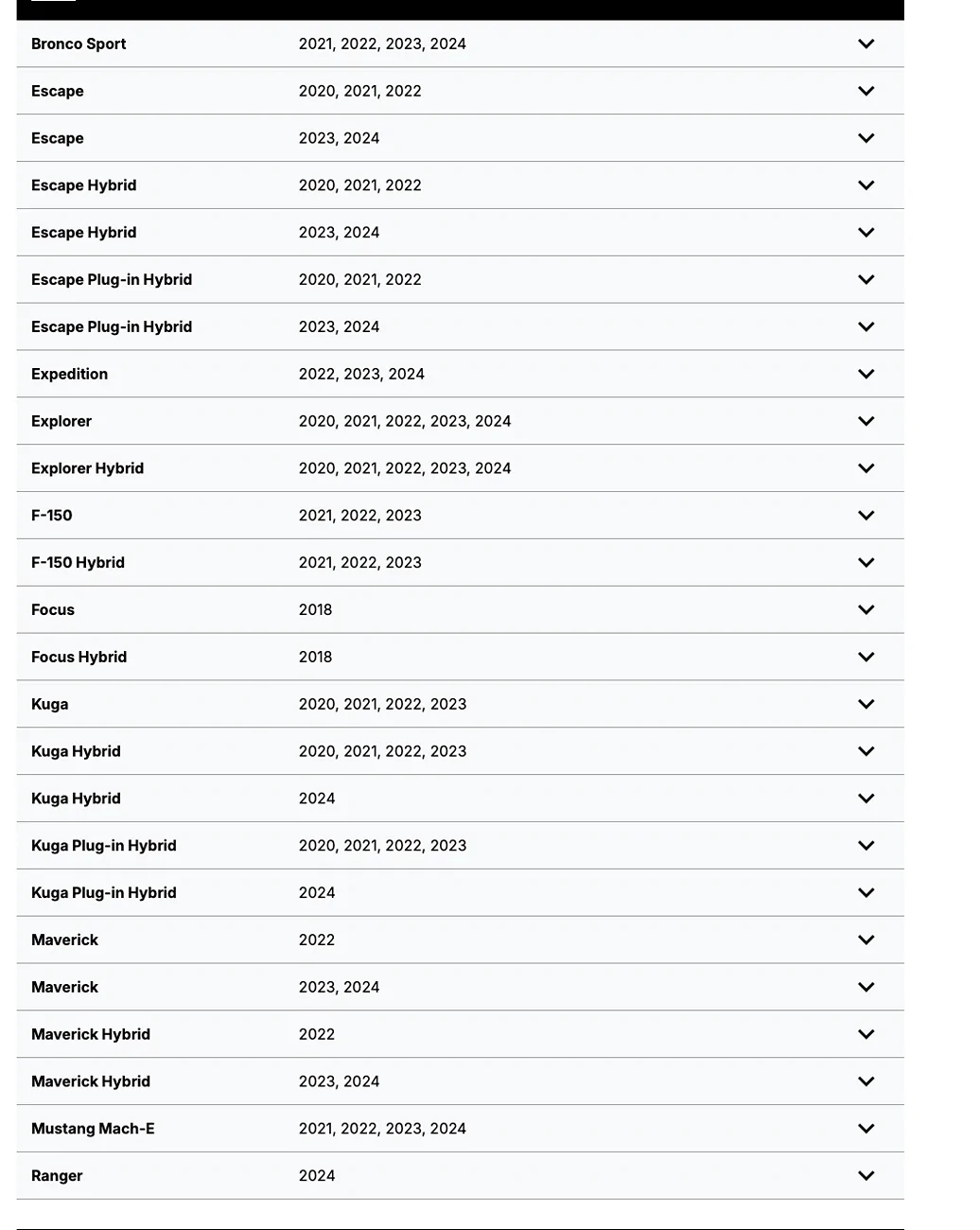Click the chevron on the Bronco Sport row
Viewport: 980px width, 1230px height.
(866, 44)
